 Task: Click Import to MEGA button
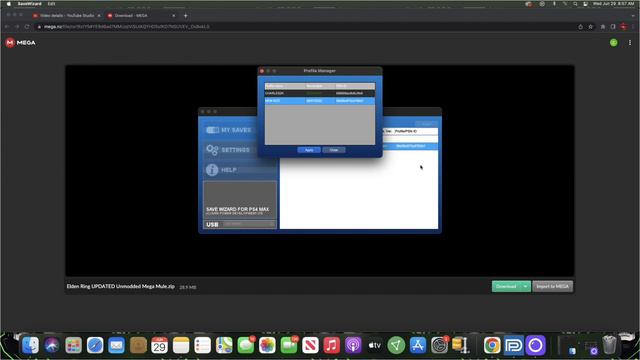[x=553, y=287]
